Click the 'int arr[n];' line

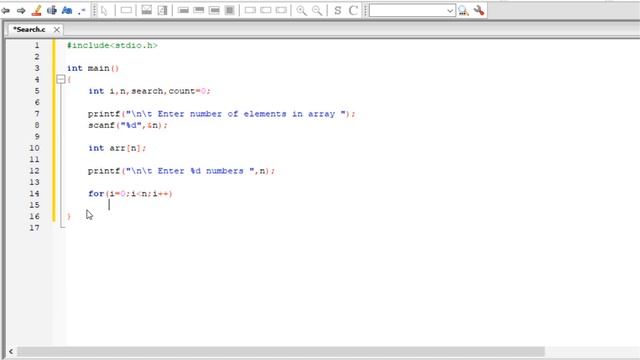117,148
